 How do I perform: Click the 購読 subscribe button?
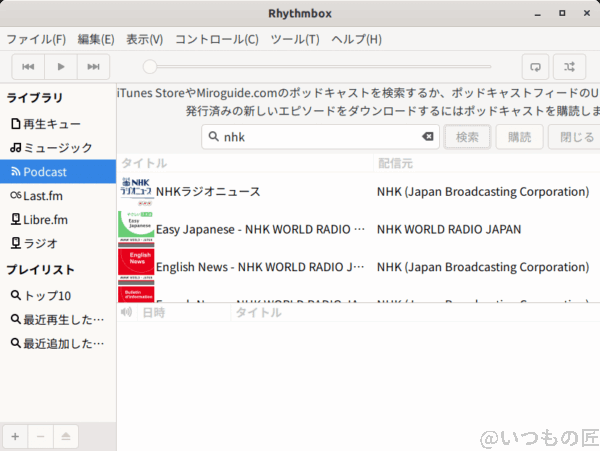[519, 137]
